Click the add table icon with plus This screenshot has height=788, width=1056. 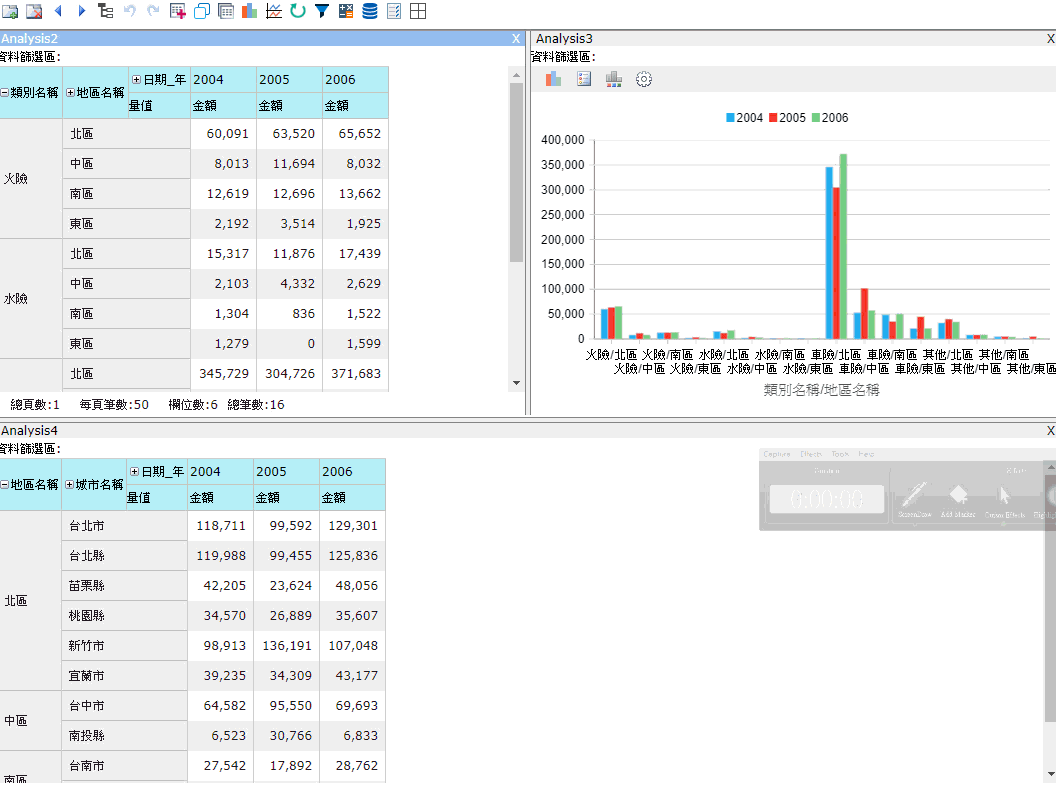pos(177,11)
